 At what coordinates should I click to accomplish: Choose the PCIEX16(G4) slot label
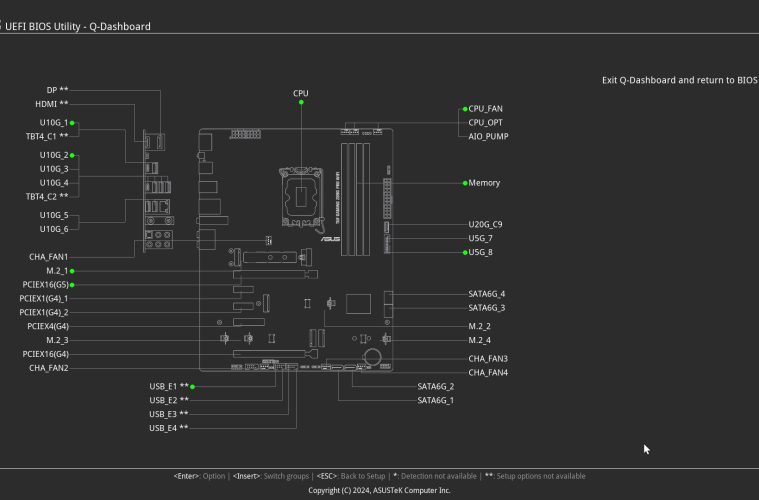click(x=46, y=354)
